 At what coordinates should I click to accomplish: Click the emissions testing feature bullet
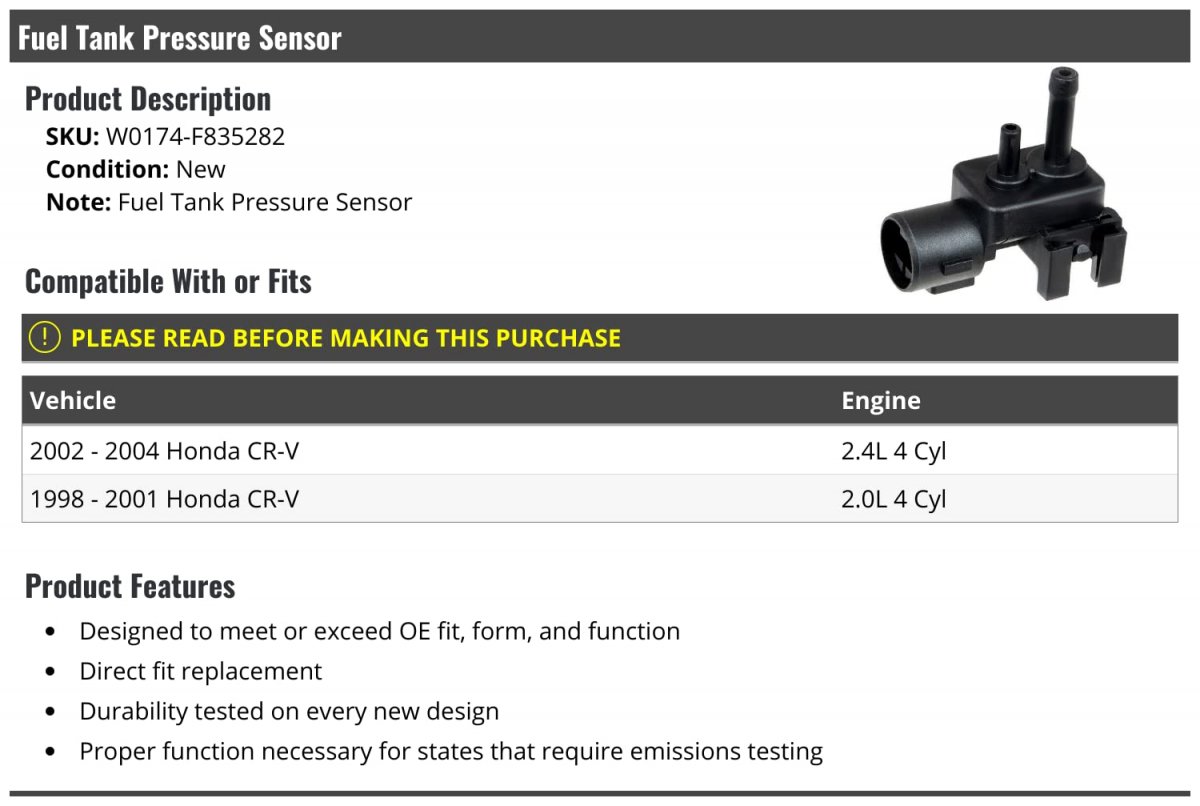(x=451, y=751)
